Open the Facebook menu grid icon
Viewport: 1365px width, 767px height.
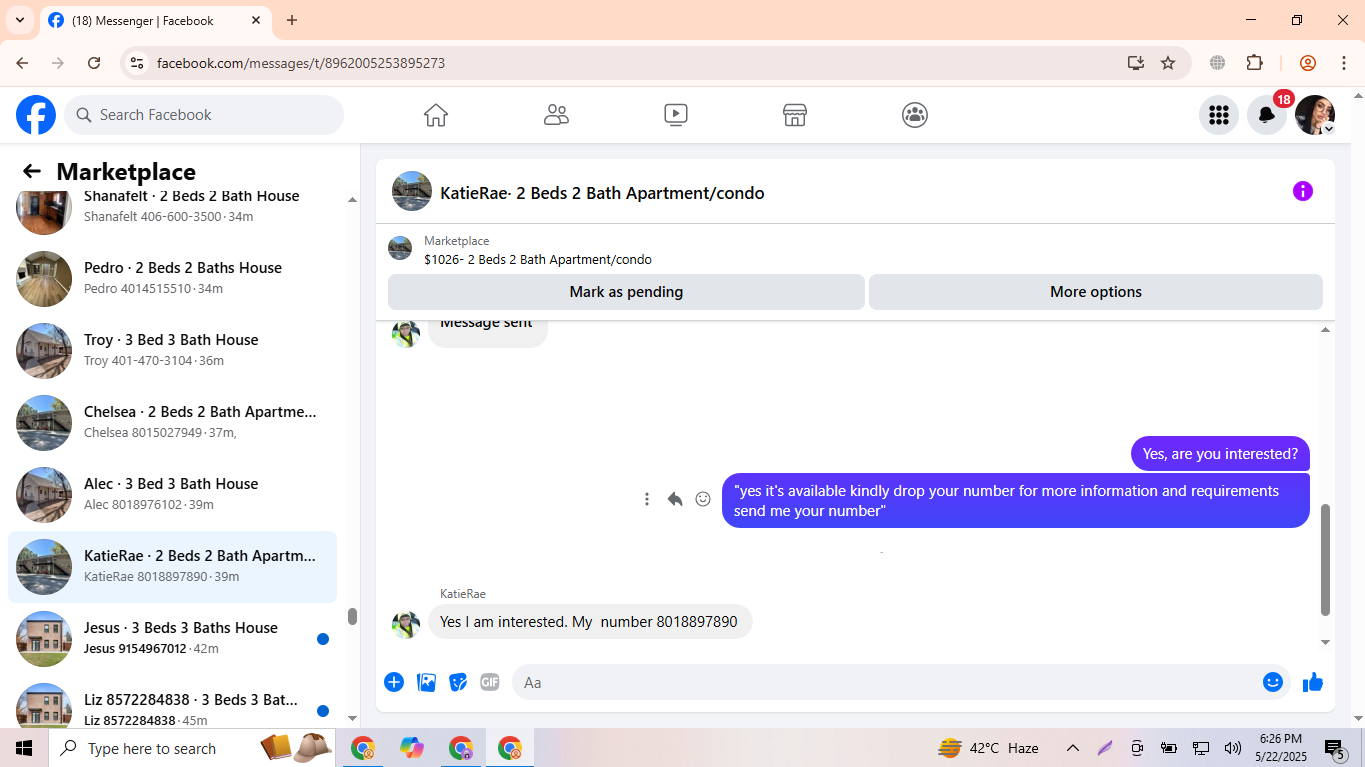(x=1218, y=115)
